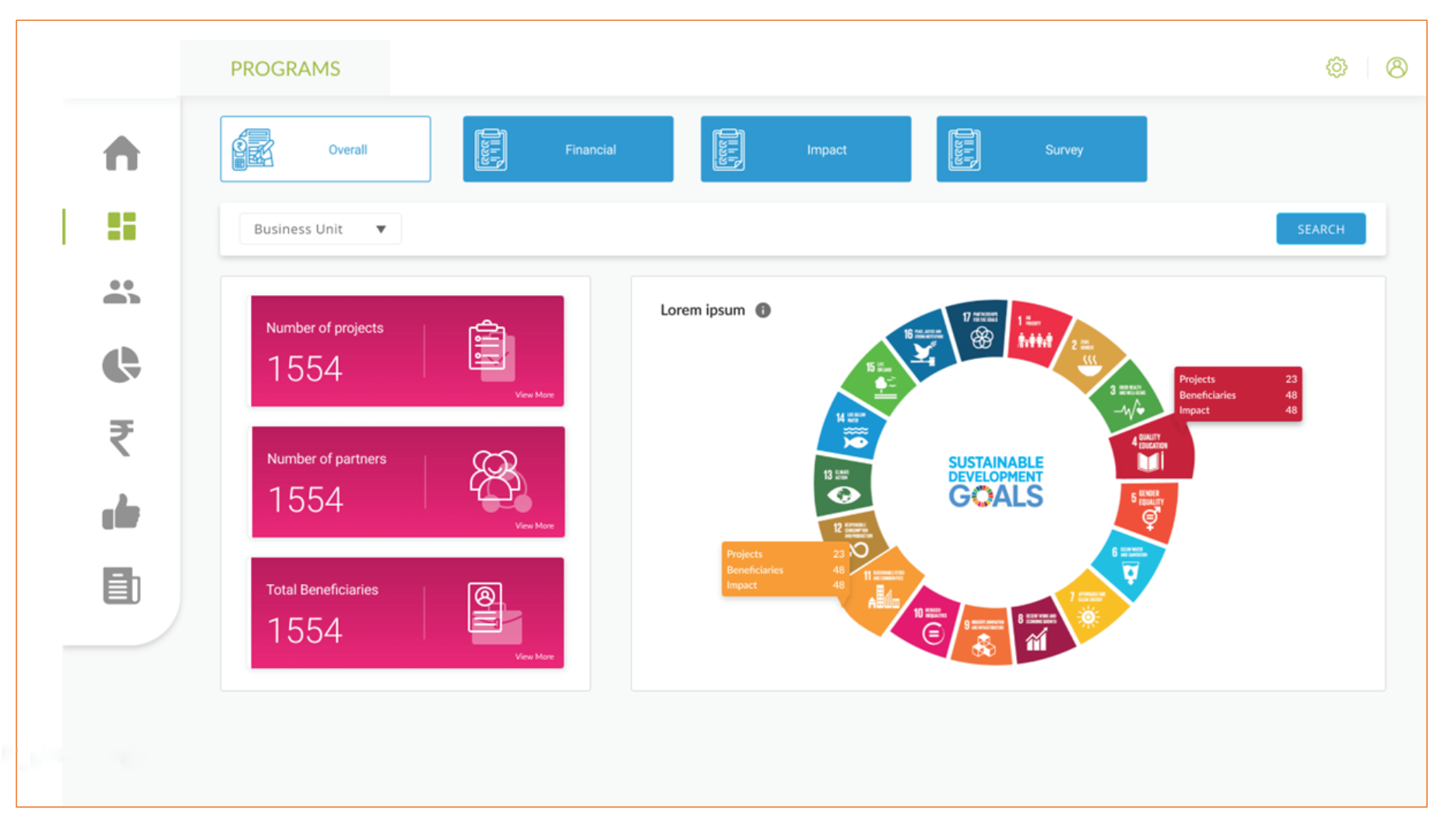Switch to the Impact tab
This screenshot has width=1456, height=819.
tap(806, 149)
